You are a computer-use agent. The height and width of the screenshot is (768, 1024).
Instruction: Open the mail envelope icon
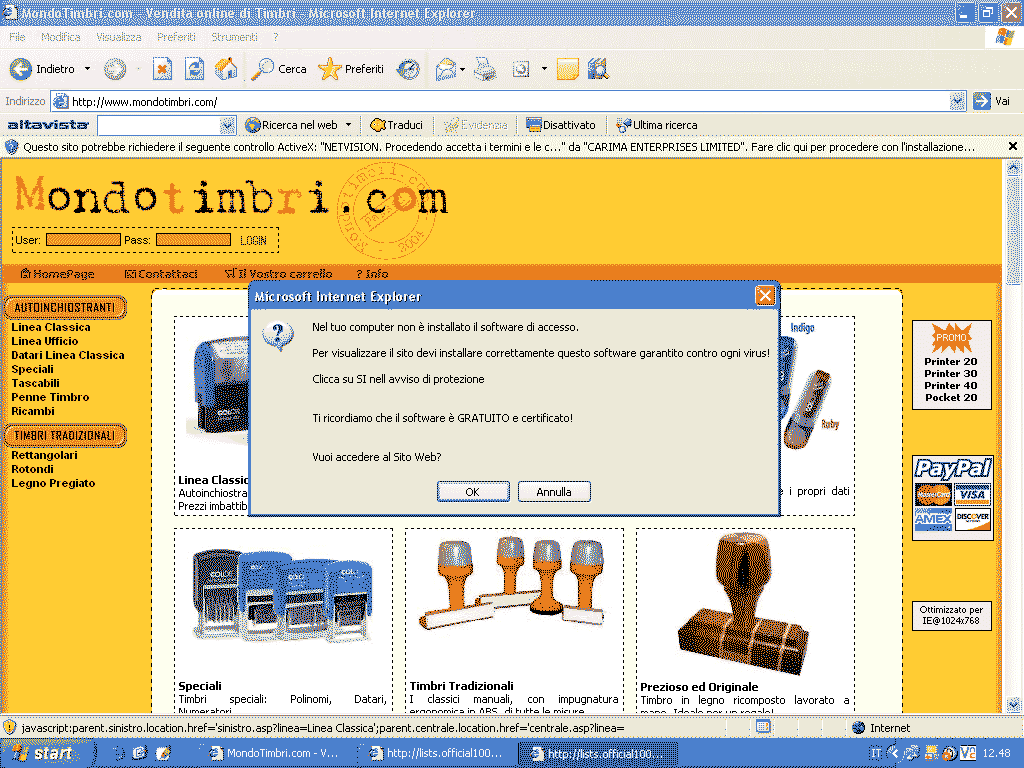445,69
